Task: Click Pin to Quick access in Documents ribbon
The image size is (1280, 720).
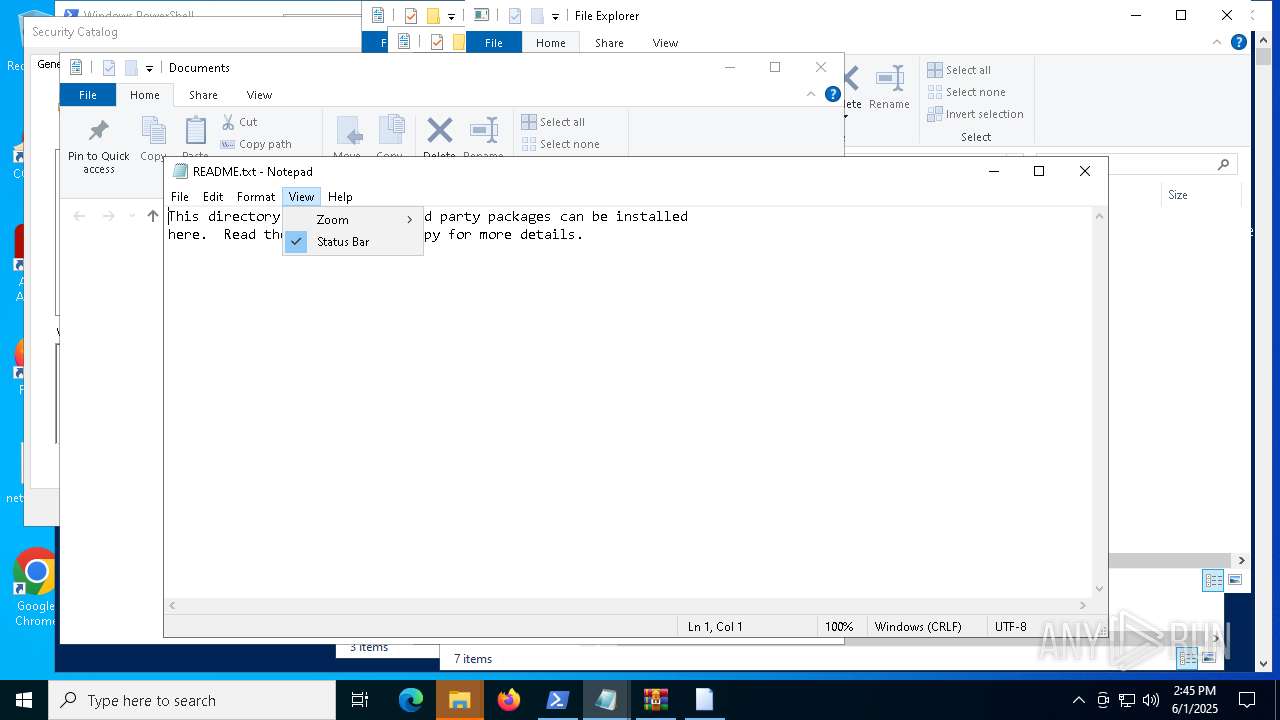Action: [x=98, y=146]
